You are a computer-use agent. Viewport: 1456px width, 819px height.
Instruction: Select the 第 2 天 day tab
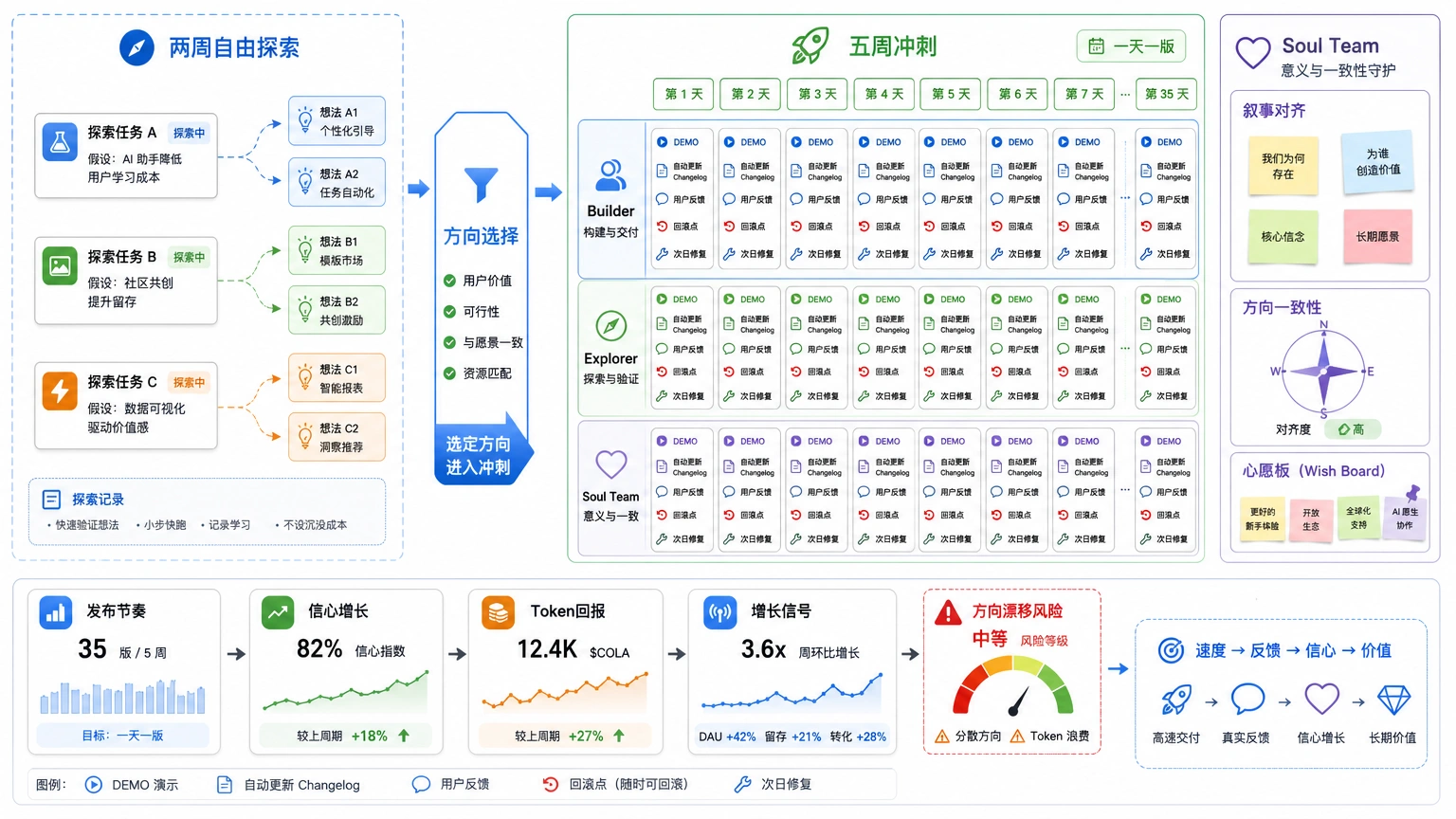751,94
